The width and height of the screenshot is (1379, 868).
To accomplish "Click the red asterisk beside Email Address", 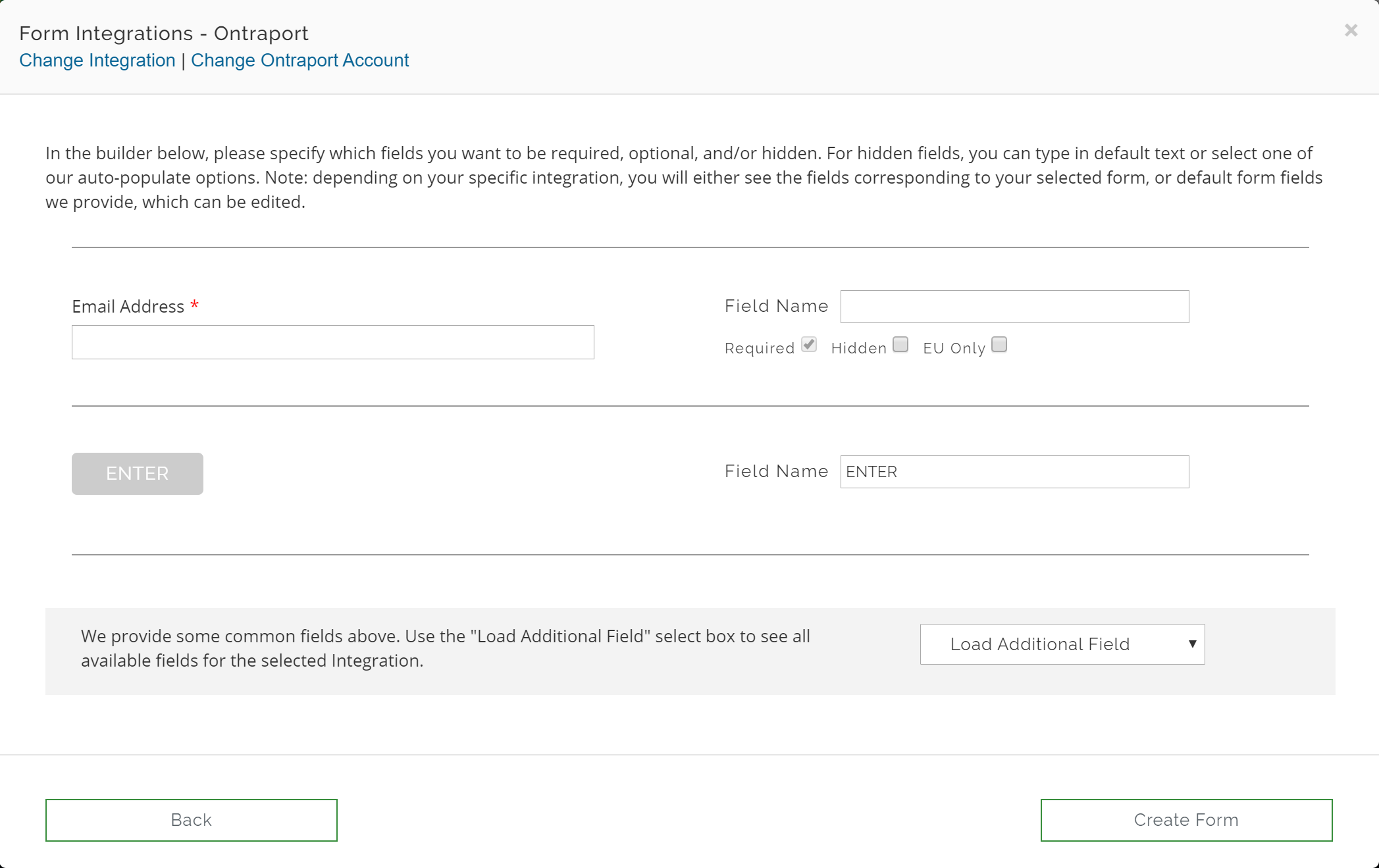I will click(194, 305).
